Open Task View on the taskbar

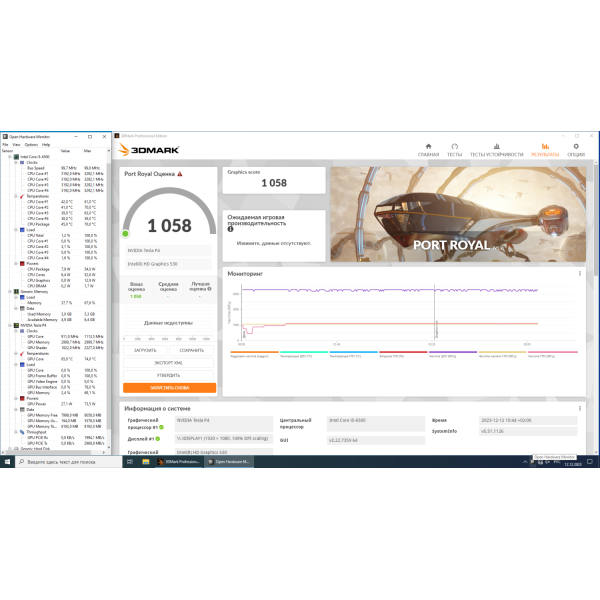130,462
